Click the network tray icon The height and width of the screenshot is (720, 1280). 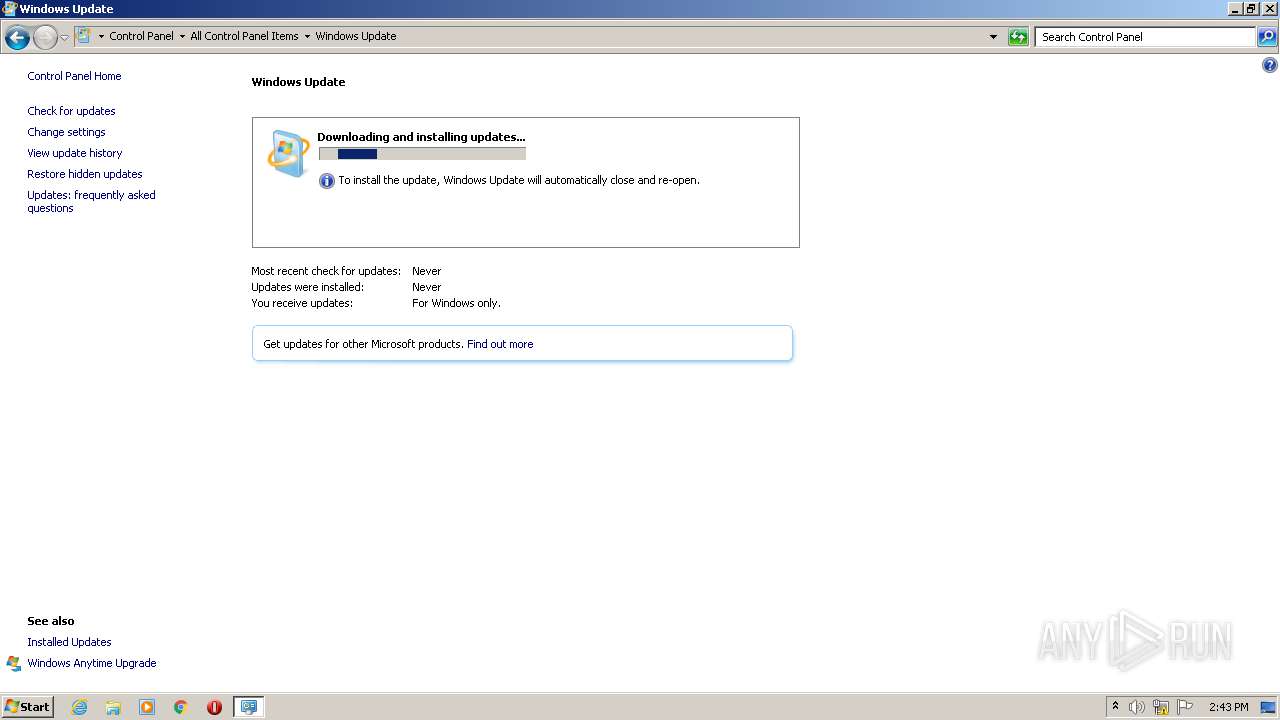coord(1161,707)
